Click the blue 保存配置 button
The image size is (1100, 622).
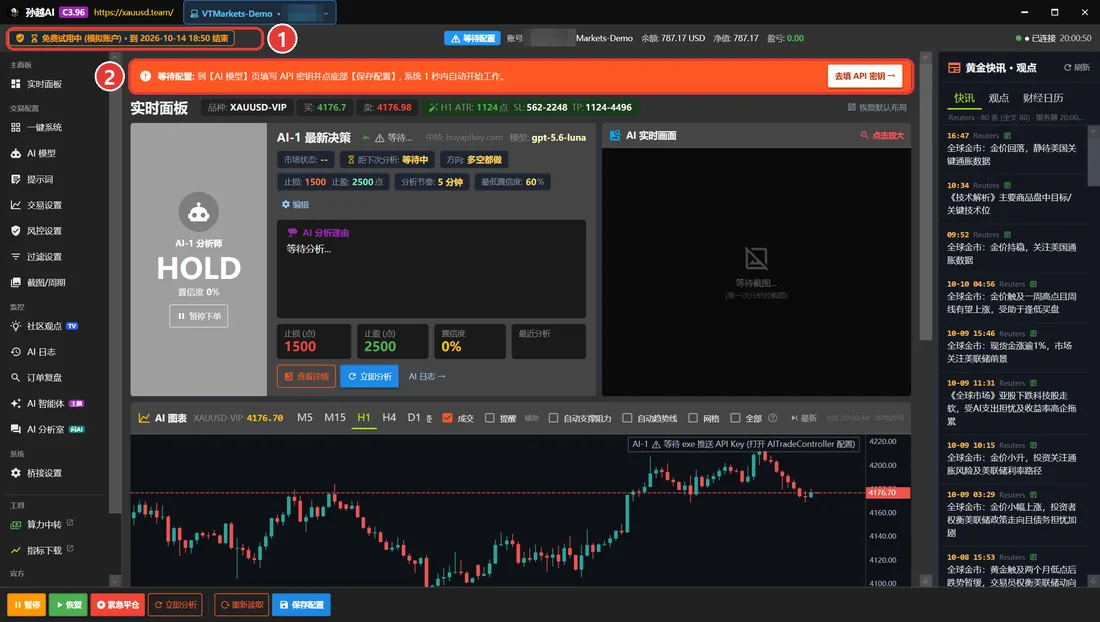click(x=301, y=604)
